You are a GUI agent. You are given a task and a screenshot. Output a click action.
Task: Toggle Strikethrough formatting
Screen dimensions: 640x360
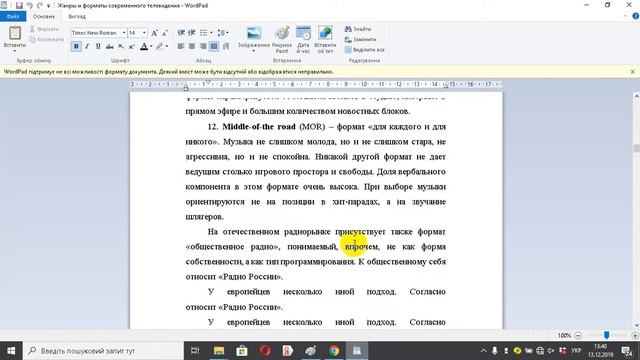coord(109,47)
